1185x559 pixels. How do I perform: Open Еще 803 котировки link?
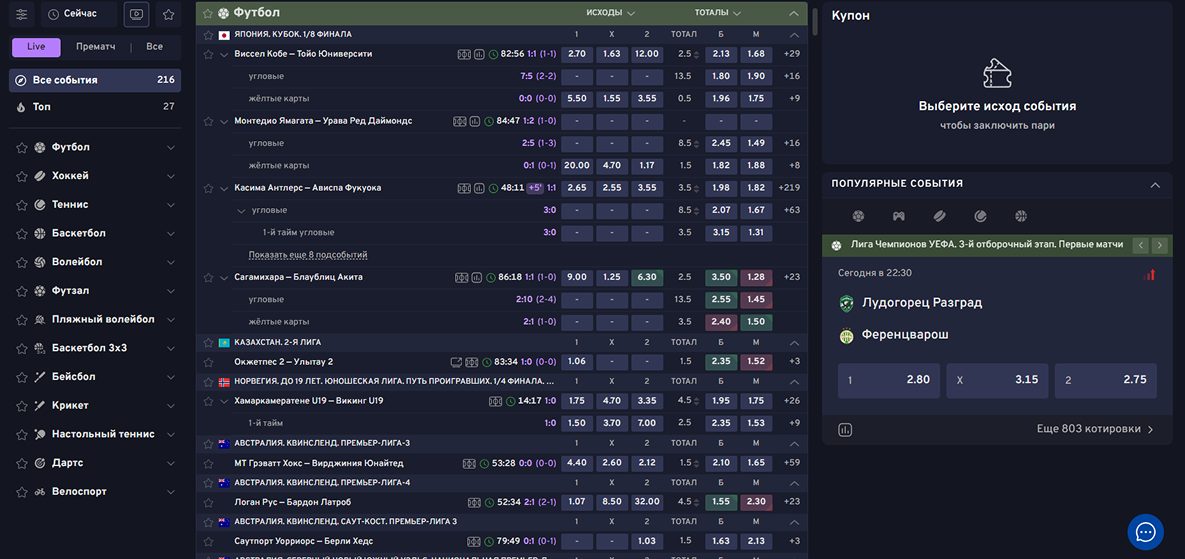point(1095,429)
